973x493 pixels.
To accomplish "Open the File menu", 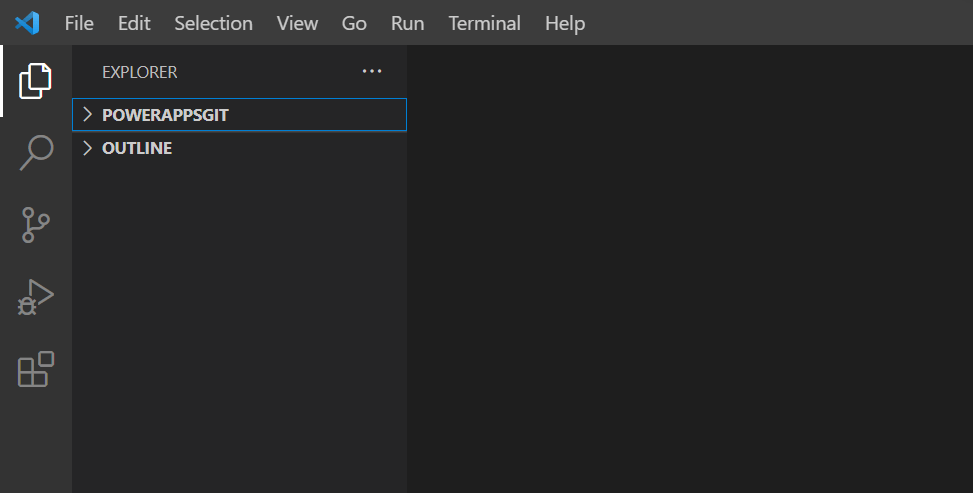I will point(79,23).
